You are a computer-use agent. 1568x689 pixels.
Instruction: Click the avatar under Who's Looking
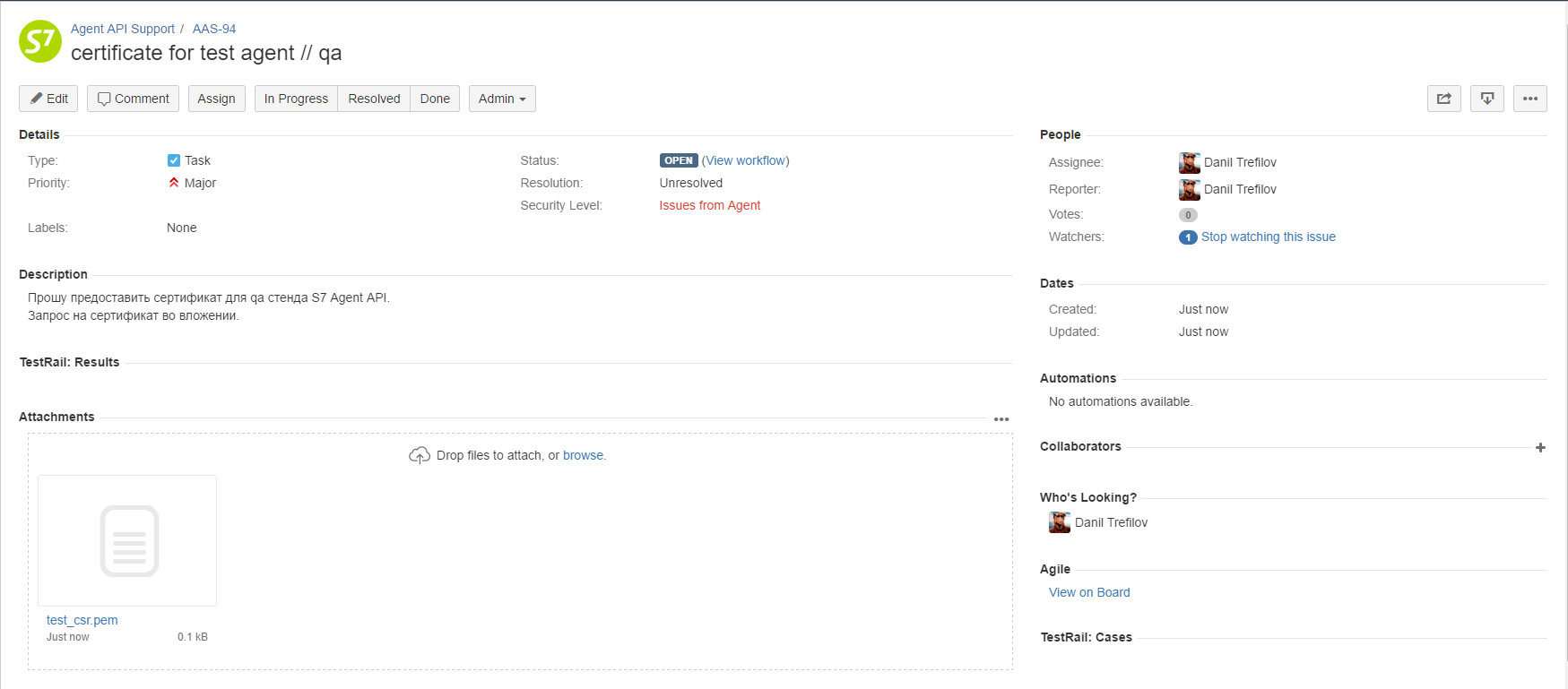[x=1060, y=522]
